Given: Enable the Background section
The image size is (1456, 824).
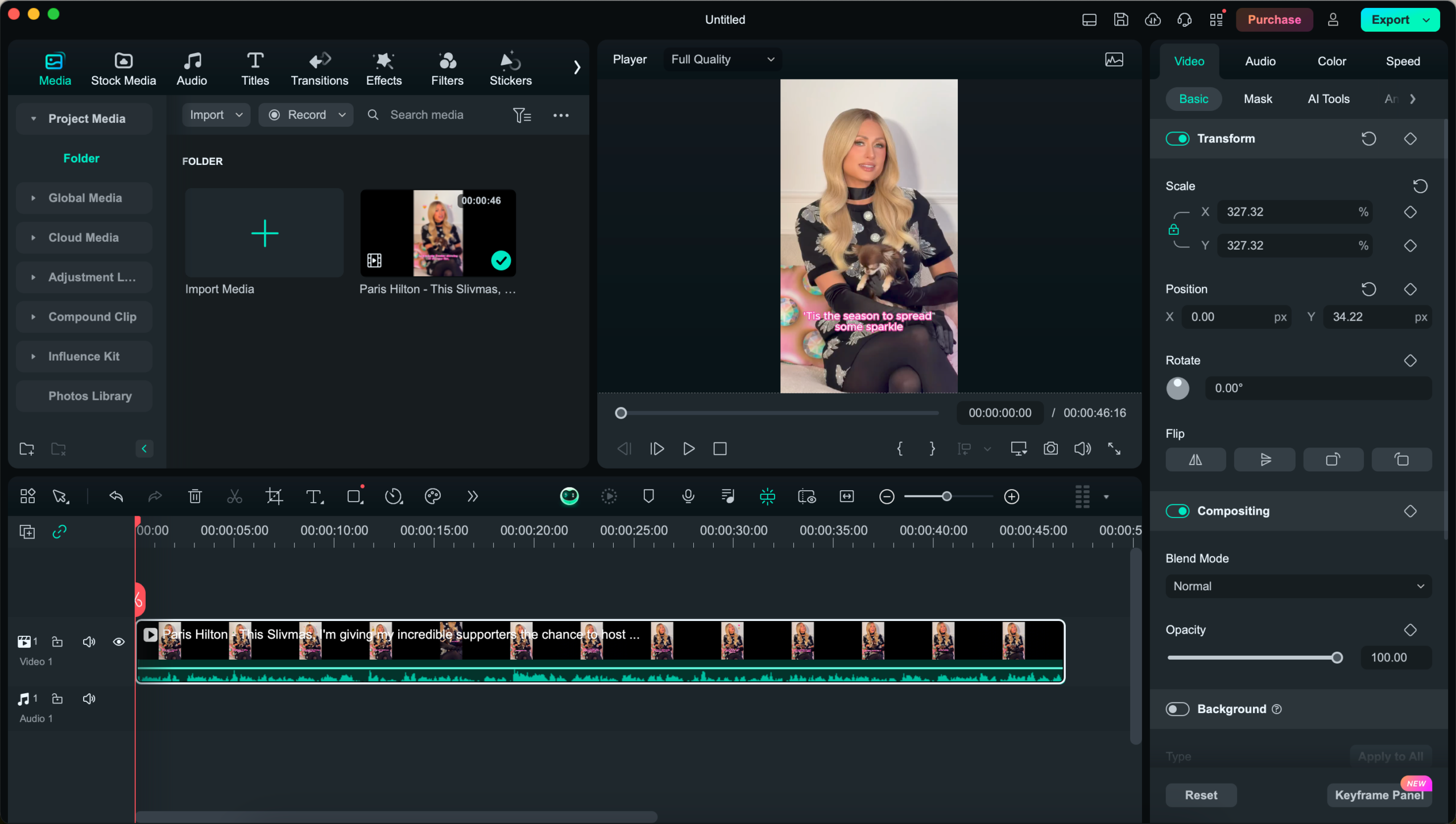Looking at the screenshot, I should tap(1177, 709).
